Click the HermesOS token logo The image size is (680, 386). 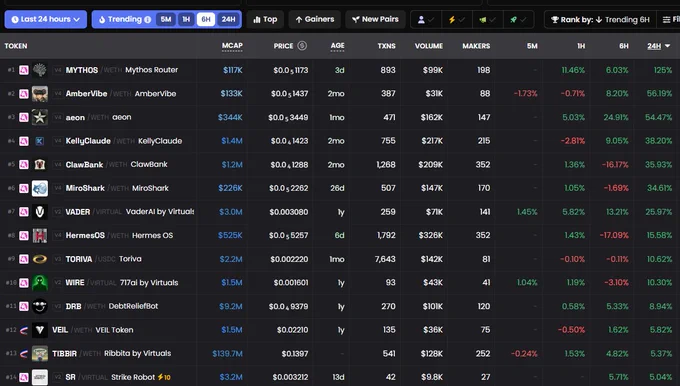click(40, 236)
